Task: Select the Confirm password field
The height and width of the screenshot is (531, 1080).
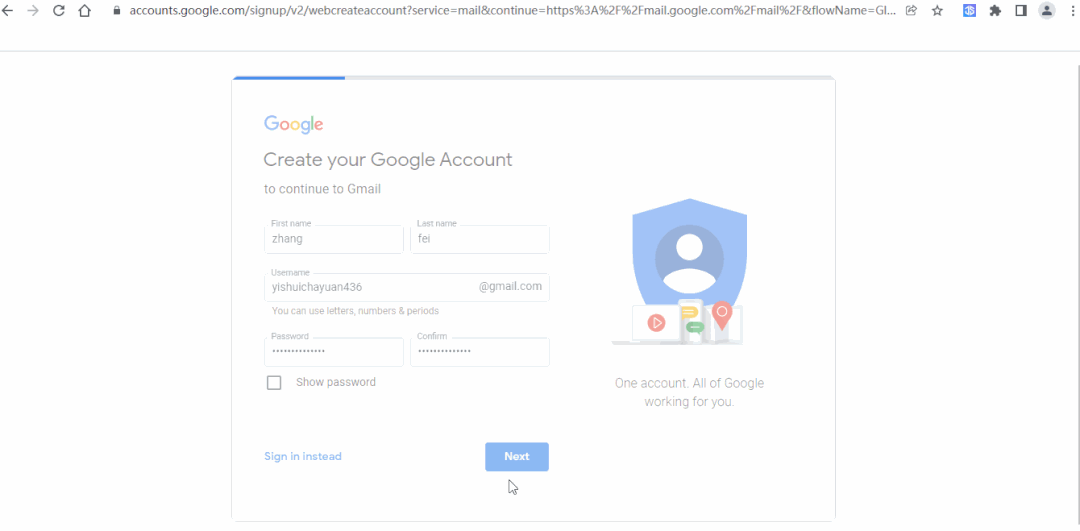Action: coord(480,352)
